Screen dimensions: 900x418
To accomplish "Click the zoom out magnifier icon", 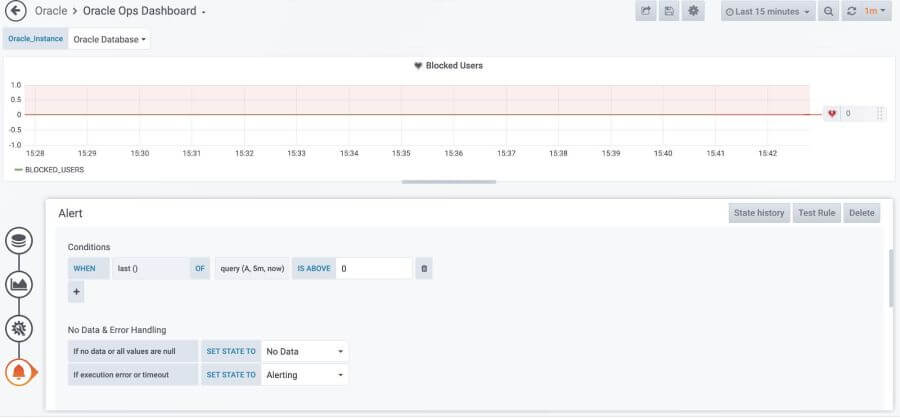I will point(828,11).
